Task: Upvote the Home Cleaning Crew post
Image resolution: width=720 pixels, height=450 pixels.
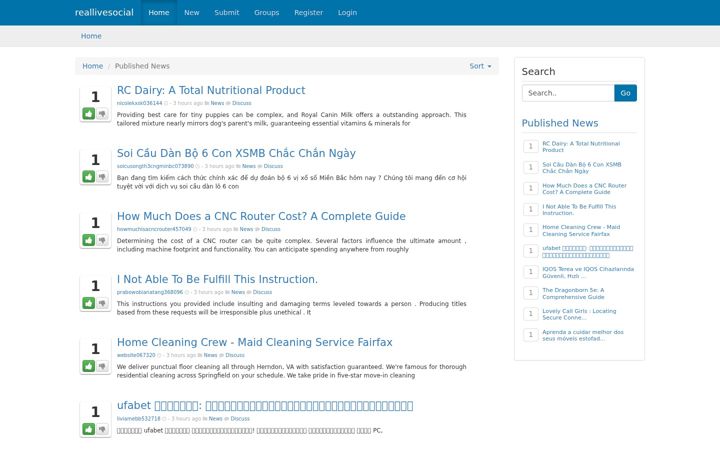Action: pyautogui.click(x=89, y=366)
